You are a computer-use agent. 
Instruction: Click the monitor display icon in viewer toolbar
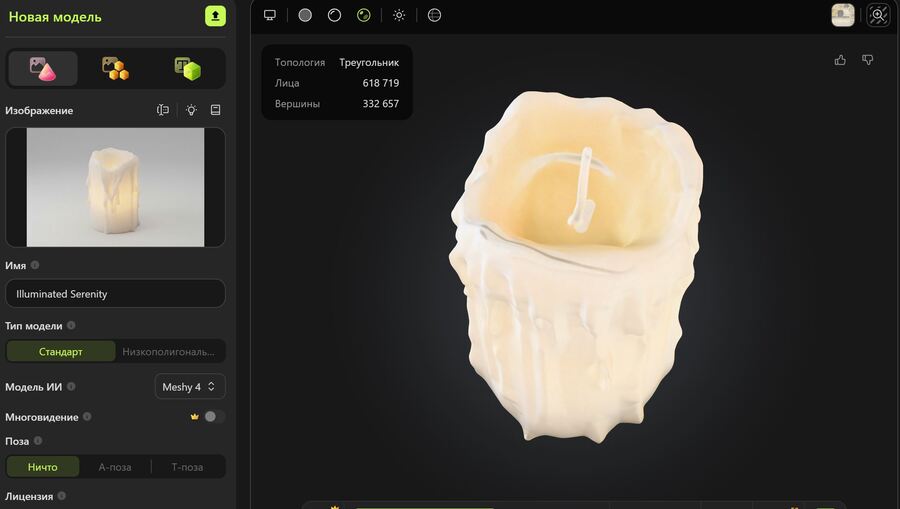270,15
